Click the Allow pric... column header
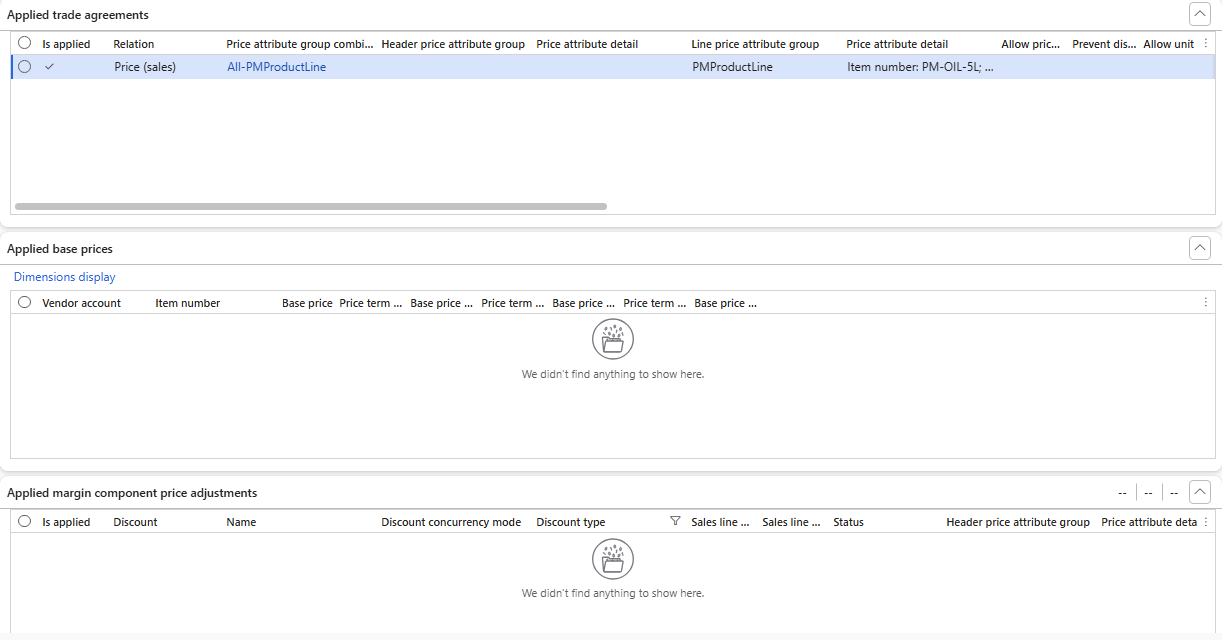The image size is (1222, 640). click(1031, 44)
